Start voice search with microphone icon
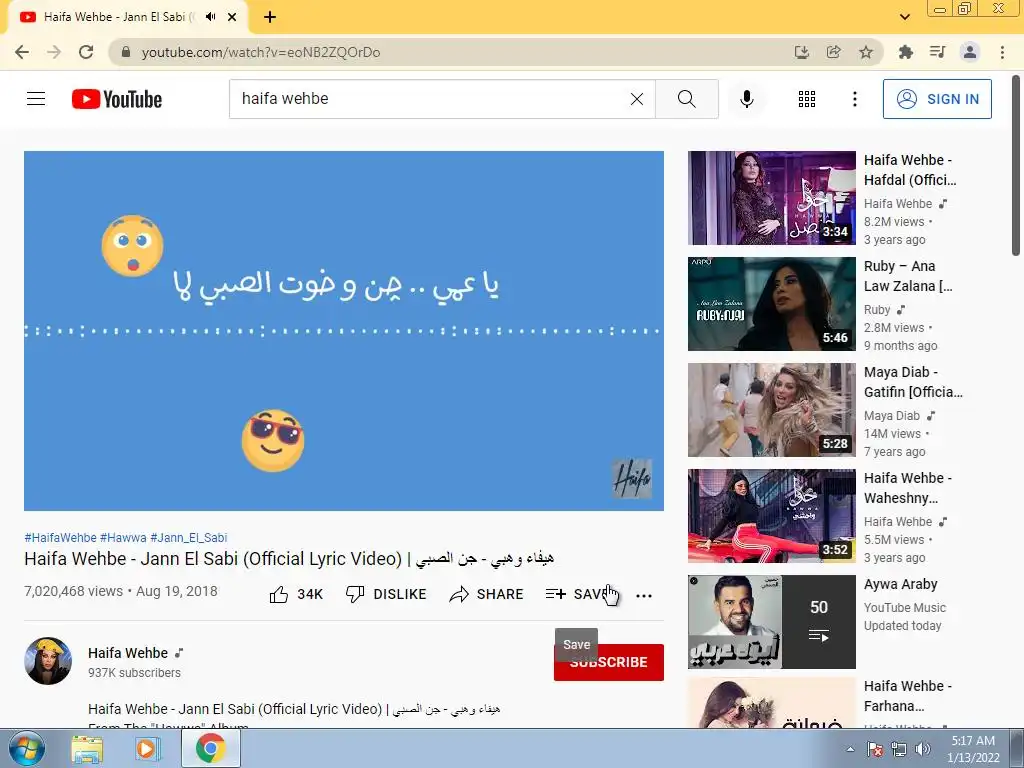 pyautogui.click(x=746, y=99)
